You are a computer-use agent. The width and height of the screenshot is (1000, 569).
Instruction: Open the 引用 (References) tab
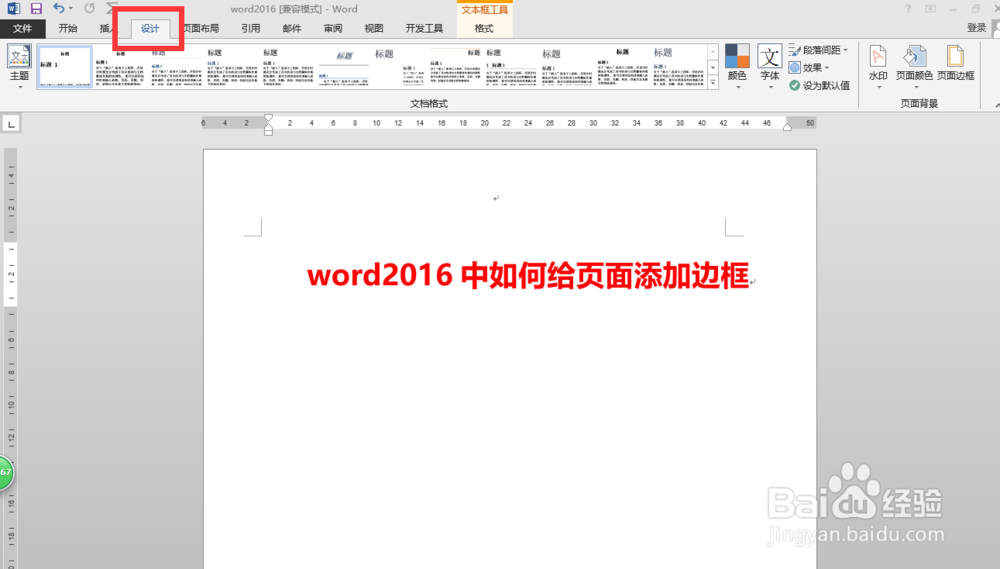coord(251,28)
